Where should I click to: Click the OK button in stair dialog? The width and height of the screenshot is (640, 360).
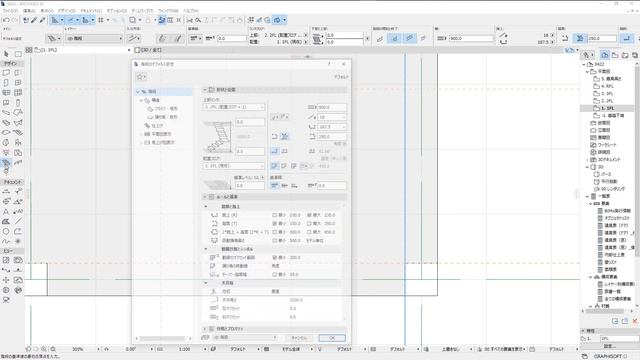(x=332, y=338)
